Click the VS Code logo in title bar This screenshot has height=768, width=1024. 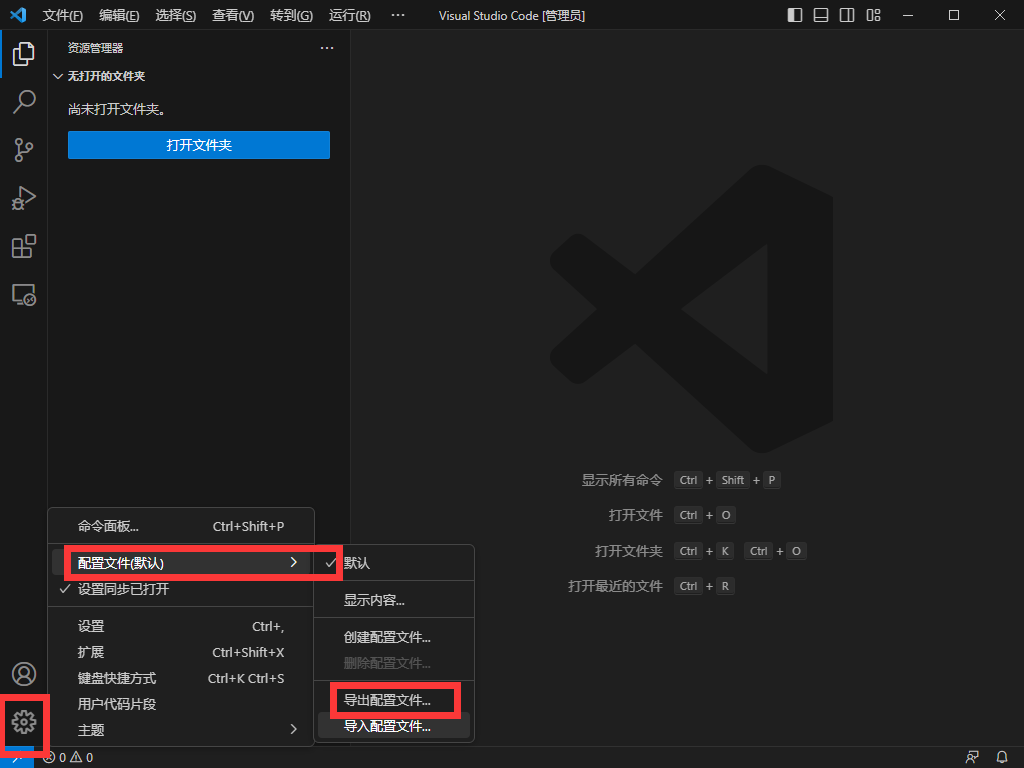(x=18, y=14)
